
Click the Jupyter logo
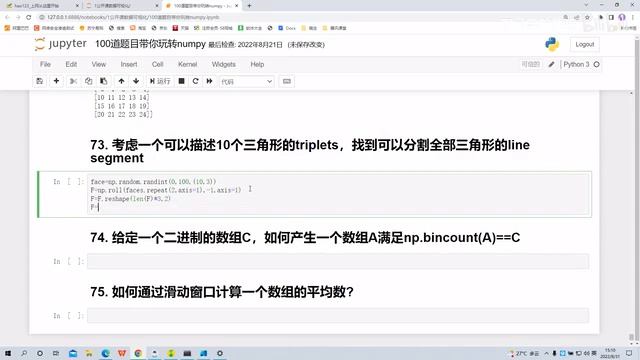pos(61,44)
